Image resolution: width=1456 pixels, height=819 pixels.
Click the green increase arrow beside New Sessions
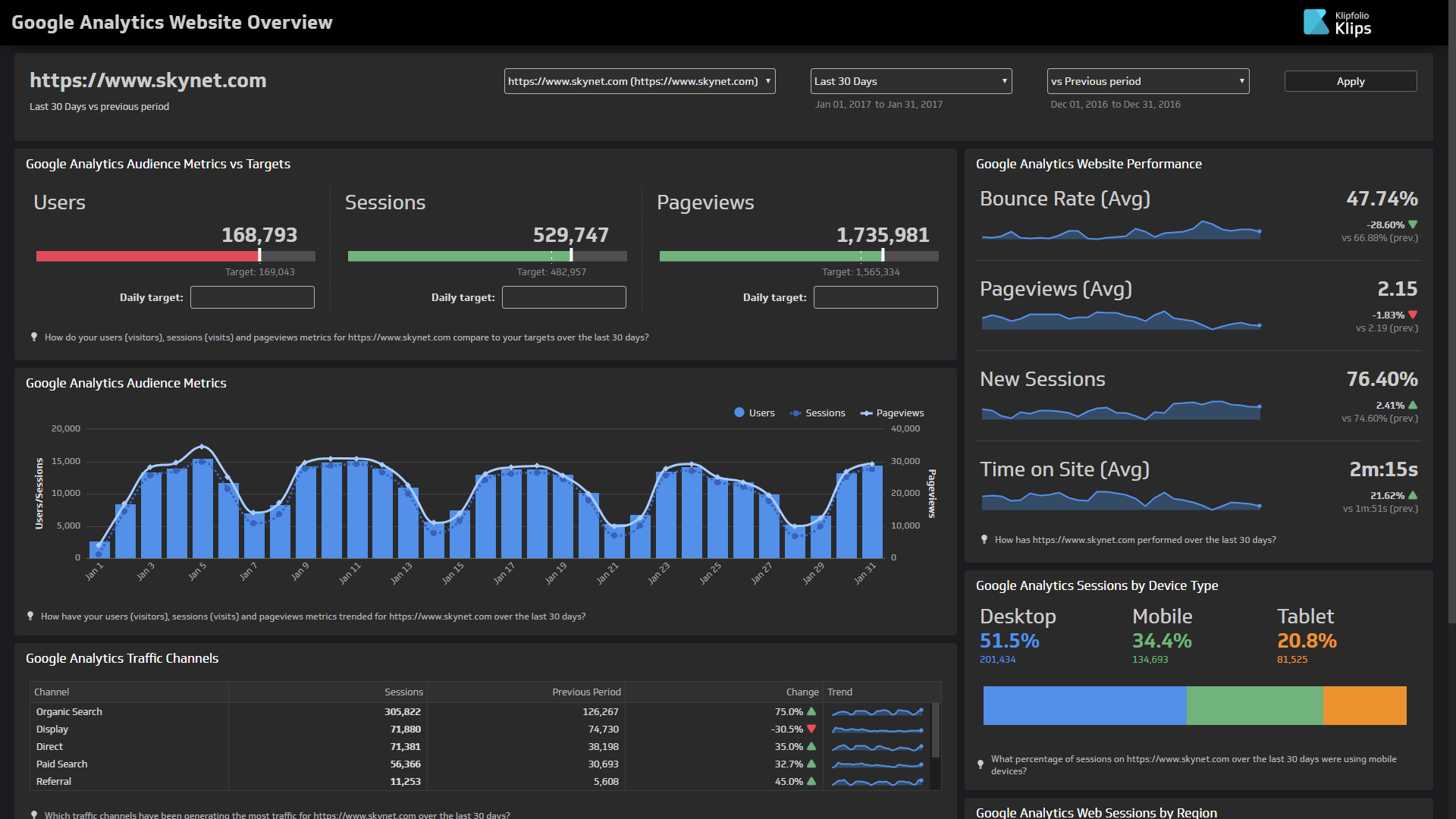point(1412,405)
